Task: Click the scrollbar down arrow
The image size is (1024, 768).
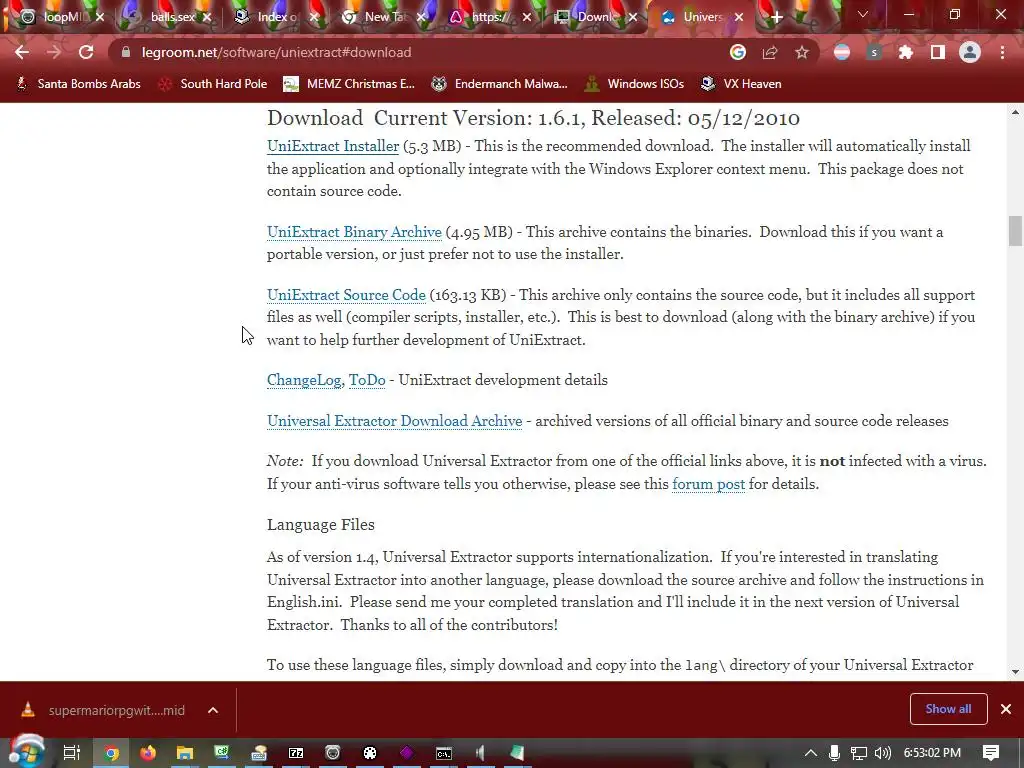Action: [x=1015, y=672]
